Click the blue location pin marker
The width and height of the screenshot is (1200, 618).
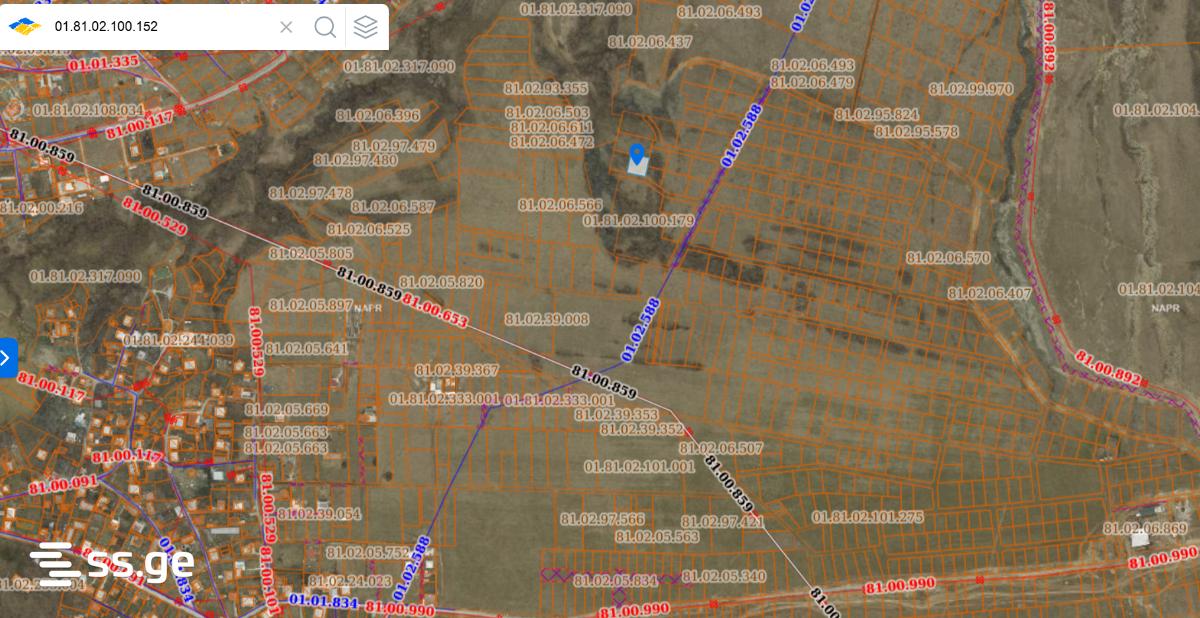click(x=637, y=155)
